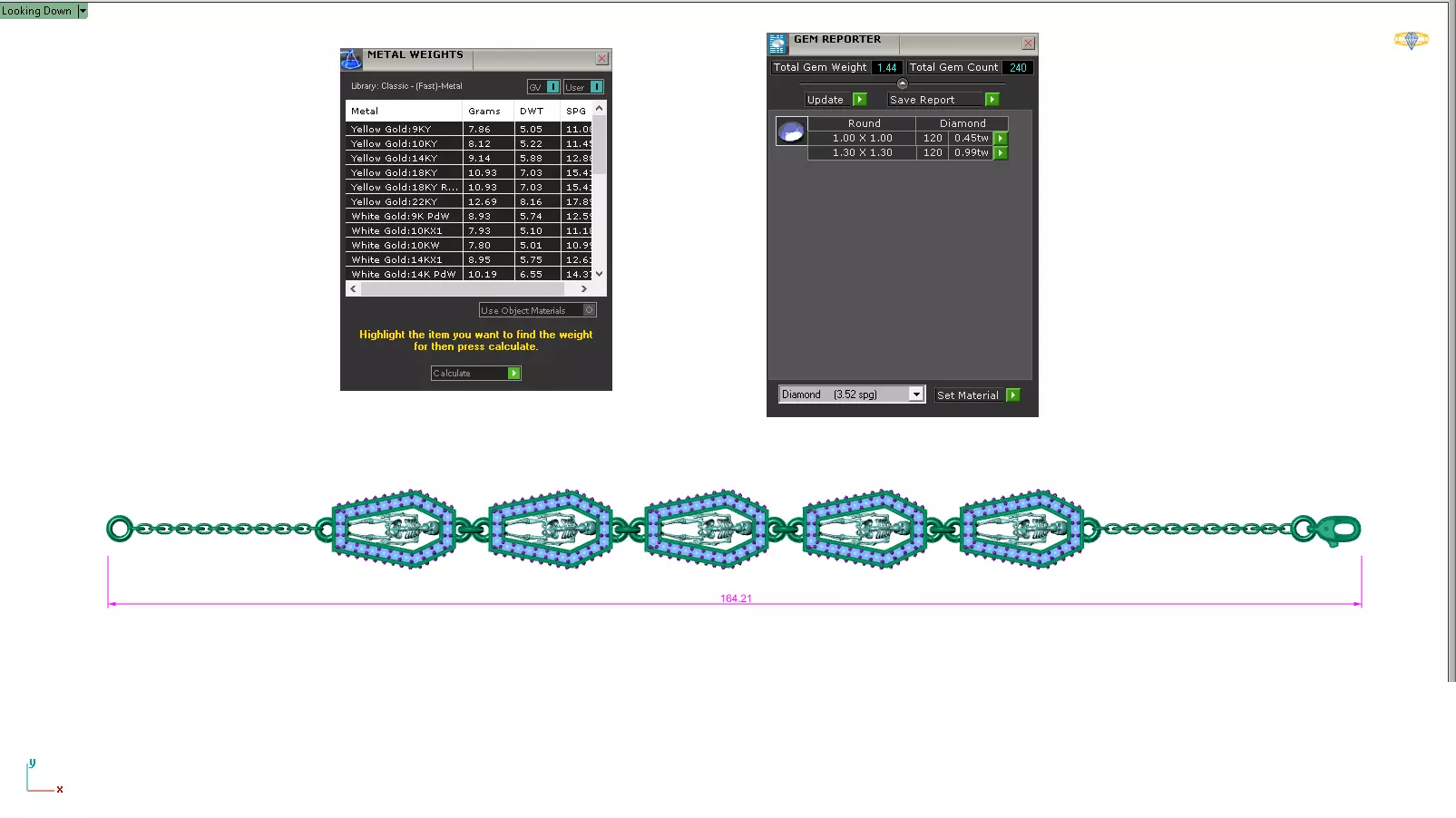Select the Yellow Gold:9KY row
Image resolution: width=1456 pixels, height=818 pixels.
(x=469, y=130)
